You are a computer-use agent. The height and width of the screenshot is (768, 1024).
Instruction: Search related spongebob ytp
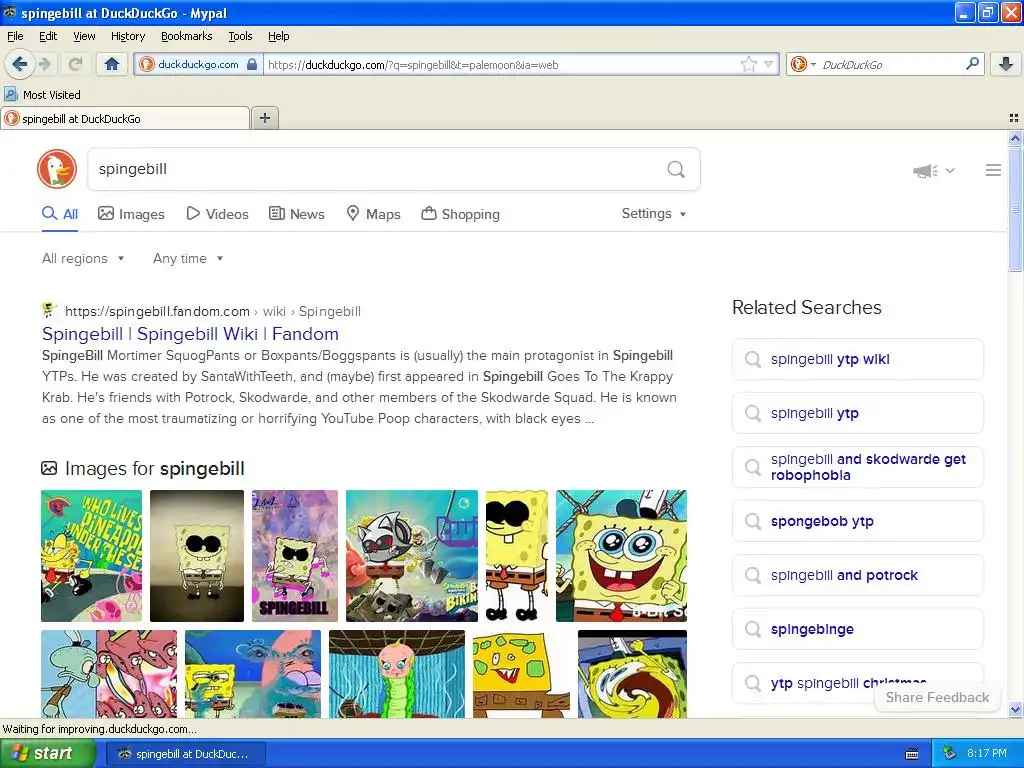point(857,521)
